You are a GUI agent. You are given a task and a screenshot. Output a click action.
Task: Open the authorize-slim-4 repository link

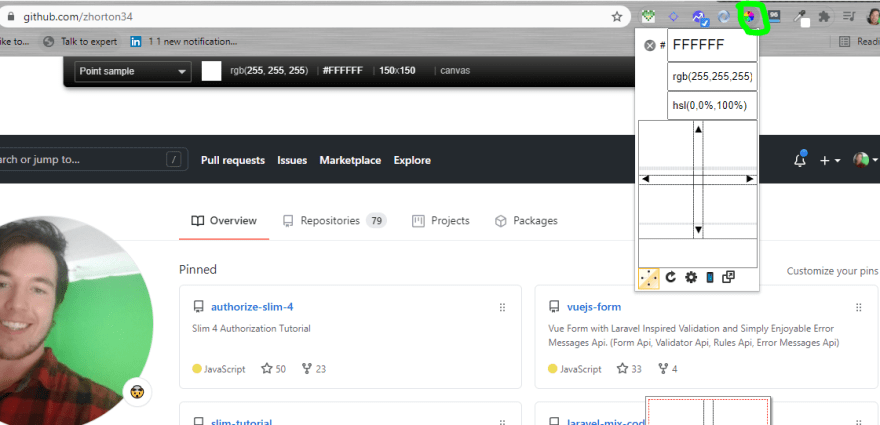[x=252, y=307]
